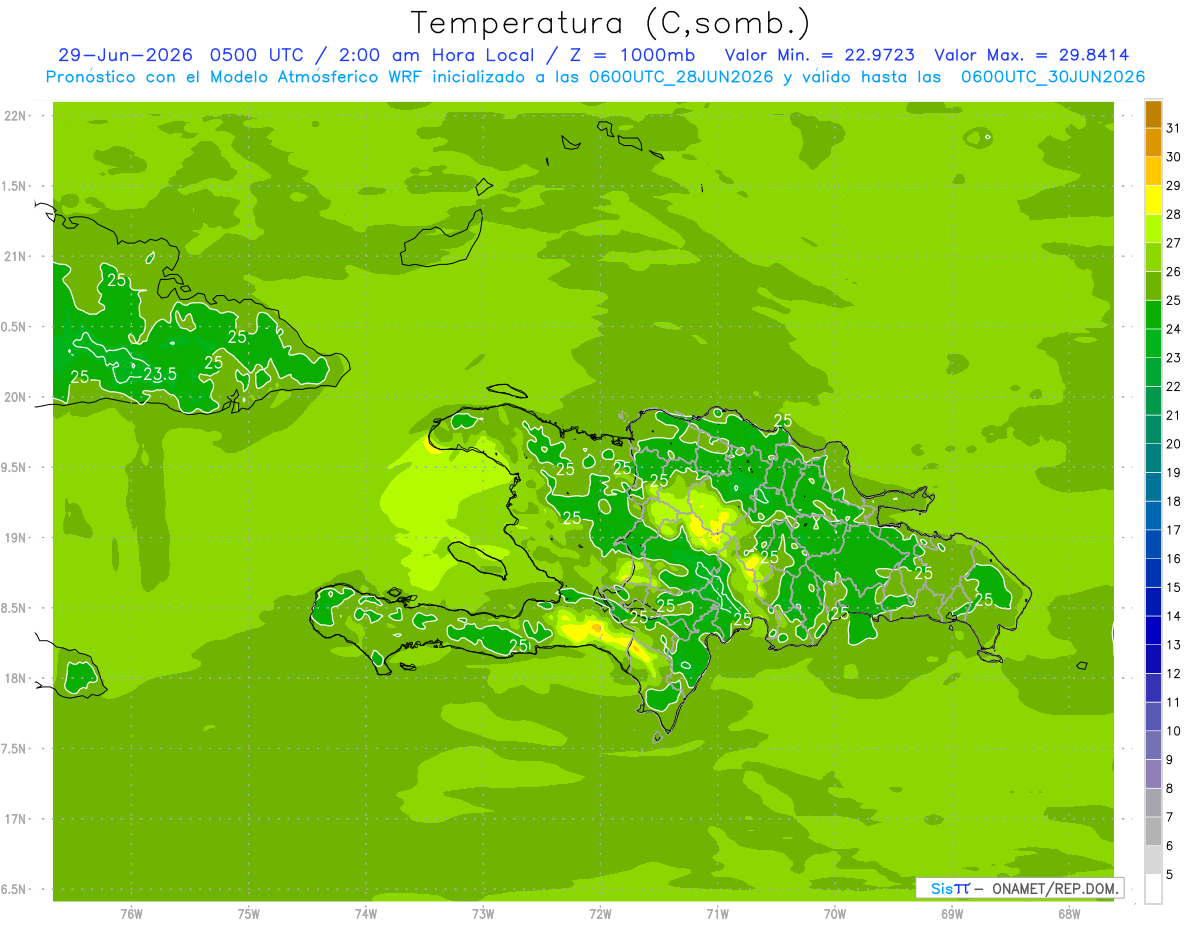The height and width of the screenshot is (927, 1200).
Task: Click the orange swatch above scale label 31
Action: click(1153, 114)
